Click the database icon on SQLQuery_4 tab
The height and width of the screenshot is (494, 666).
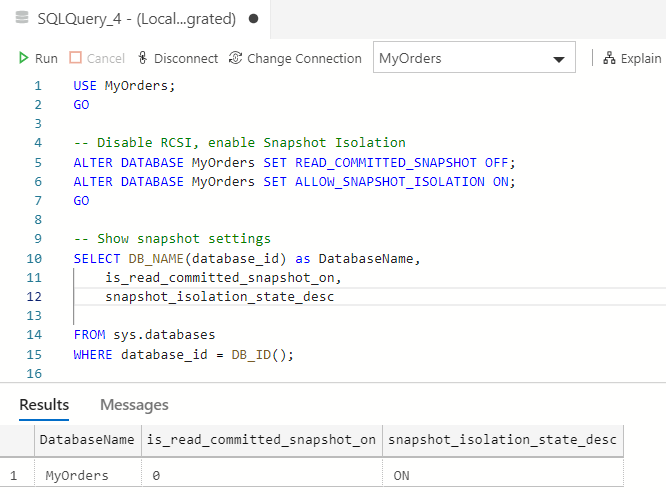pos(22,19)
